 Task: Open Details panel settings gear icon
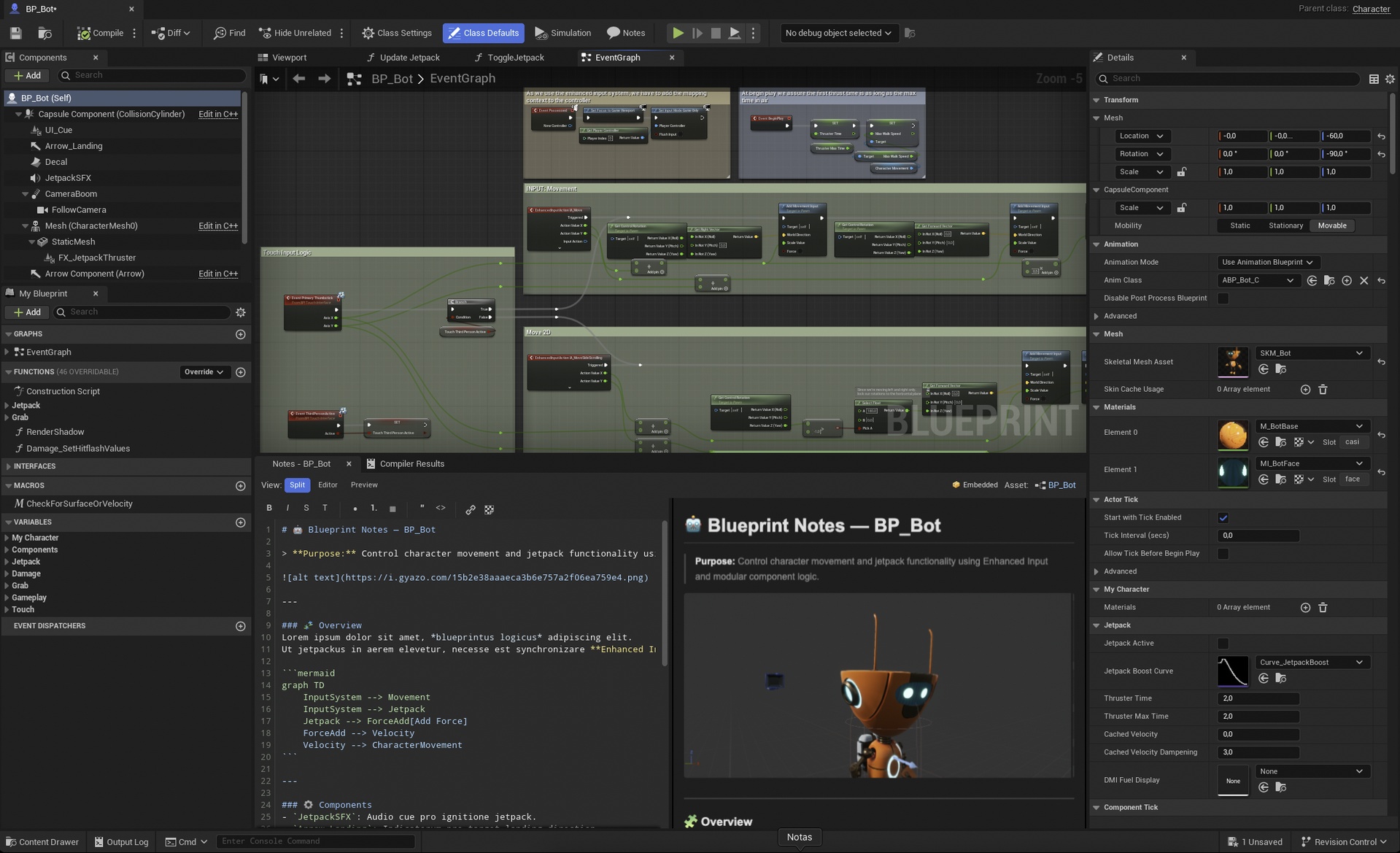(1390, 79)
